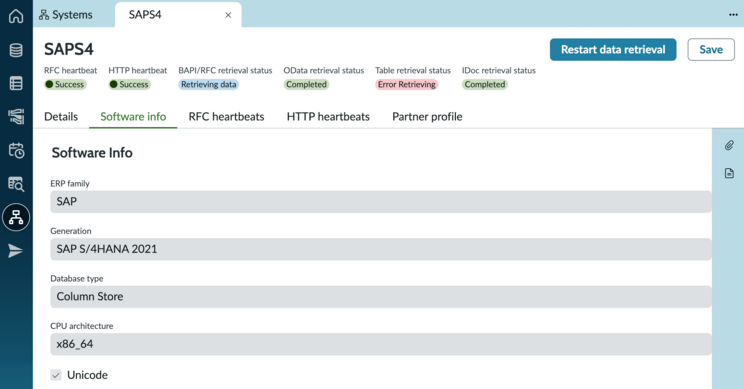Click the Database type field
Image resolution: width=744 pixels, height=389 pixels.
click(381, 296)
